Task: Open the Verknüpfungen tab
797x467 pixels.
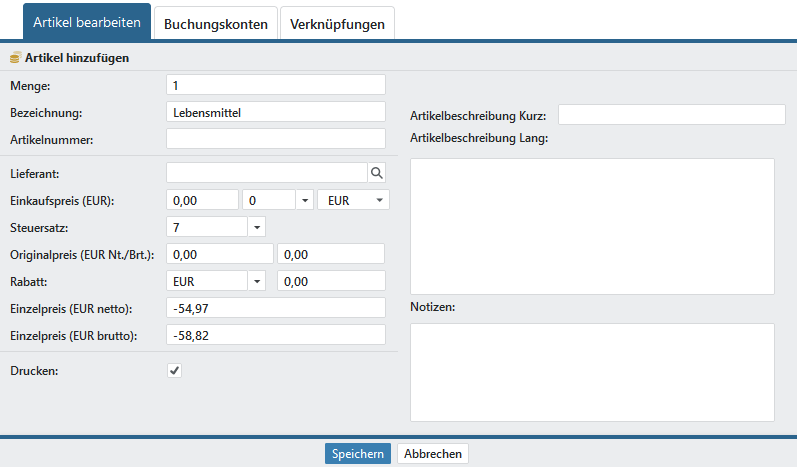Action: (337, 24)
